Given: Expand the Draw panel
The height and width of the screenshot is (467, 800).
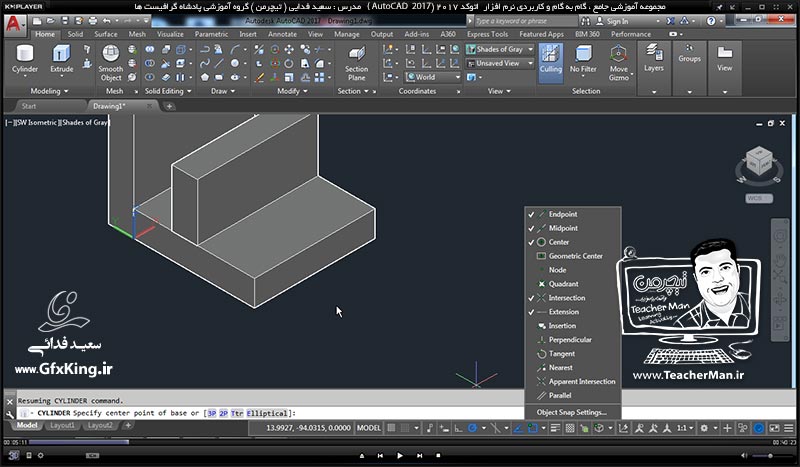Looking at the screenshot, I should click(x=223, y=91).
